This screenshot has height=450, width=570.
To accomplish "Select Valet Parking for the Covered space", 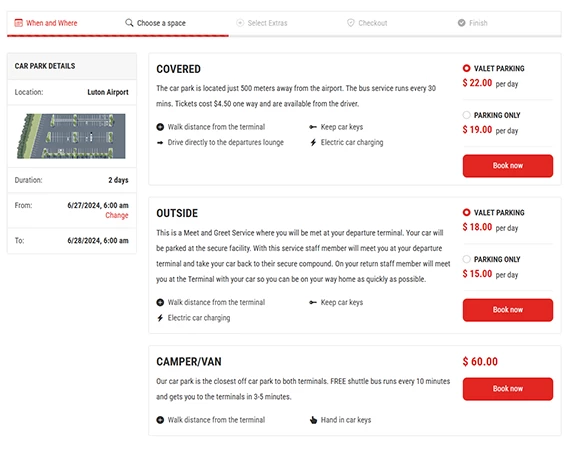I will point(466,68).
